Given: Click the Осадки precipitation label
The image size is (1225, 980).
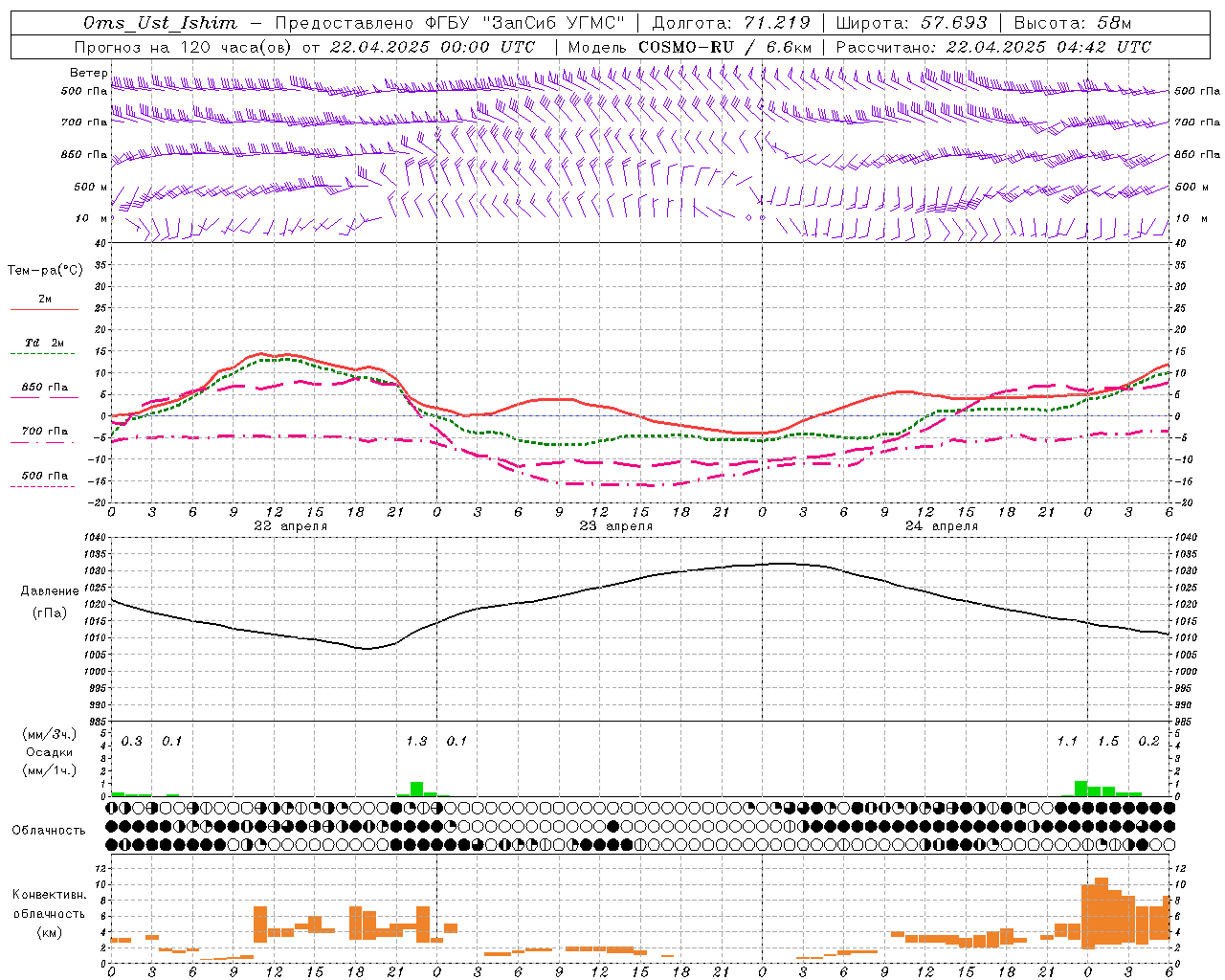Looking at the screenshot, I should [x=50, y=752].
